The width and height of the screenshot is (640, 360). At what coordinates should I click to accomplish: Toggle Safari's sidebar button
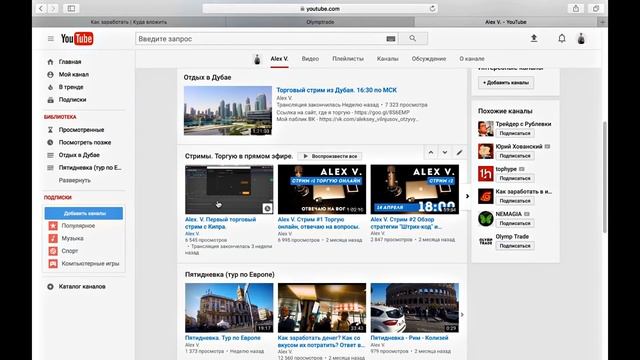(71, 8)
